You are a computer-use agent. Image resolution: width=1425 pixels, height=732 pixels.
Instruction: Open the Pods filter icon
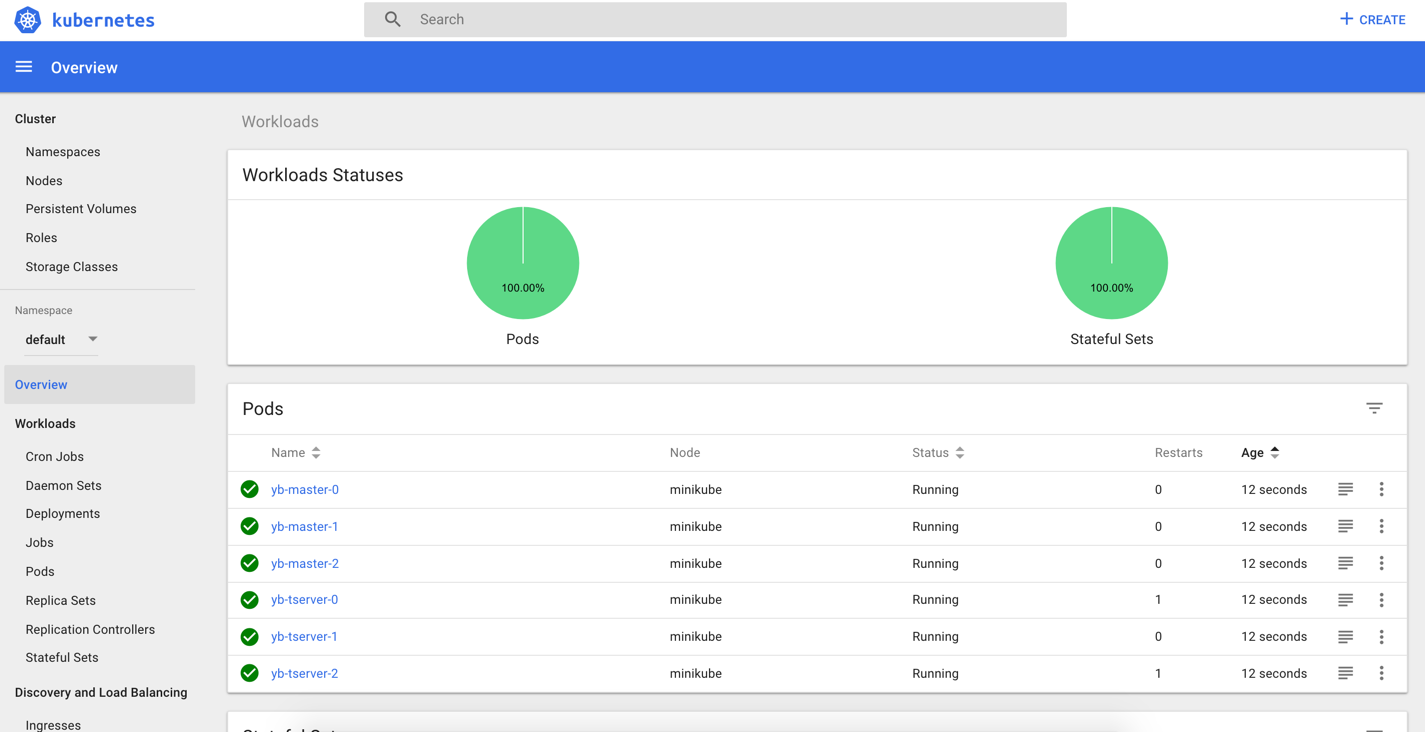pyautogui.click(x=1374, y=408)
